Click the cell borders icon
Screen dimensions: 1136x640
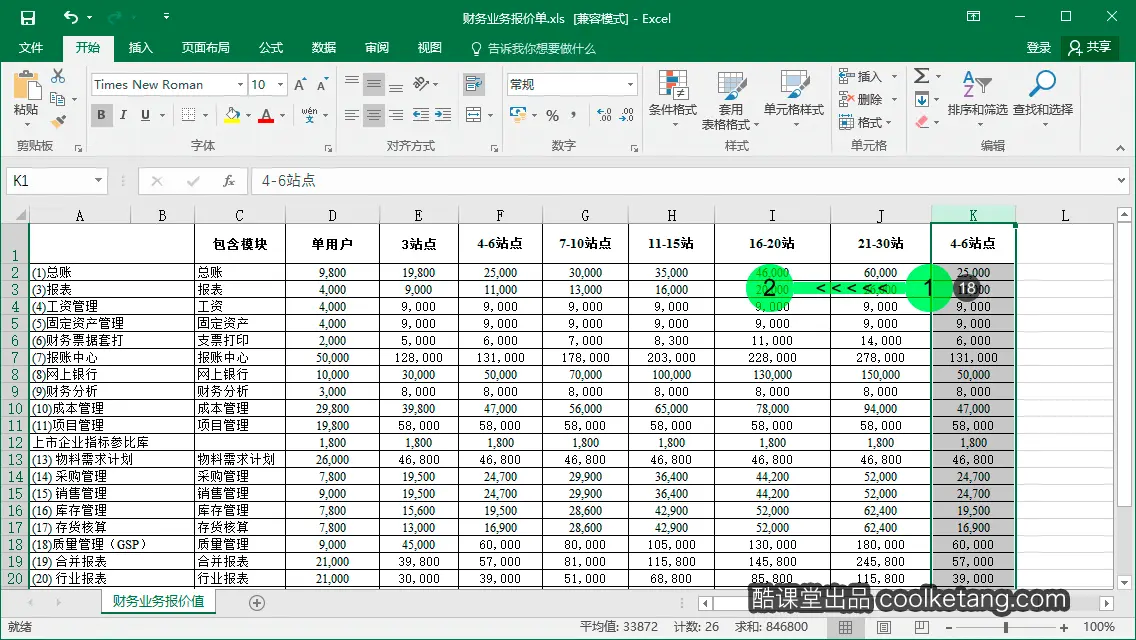188,115
